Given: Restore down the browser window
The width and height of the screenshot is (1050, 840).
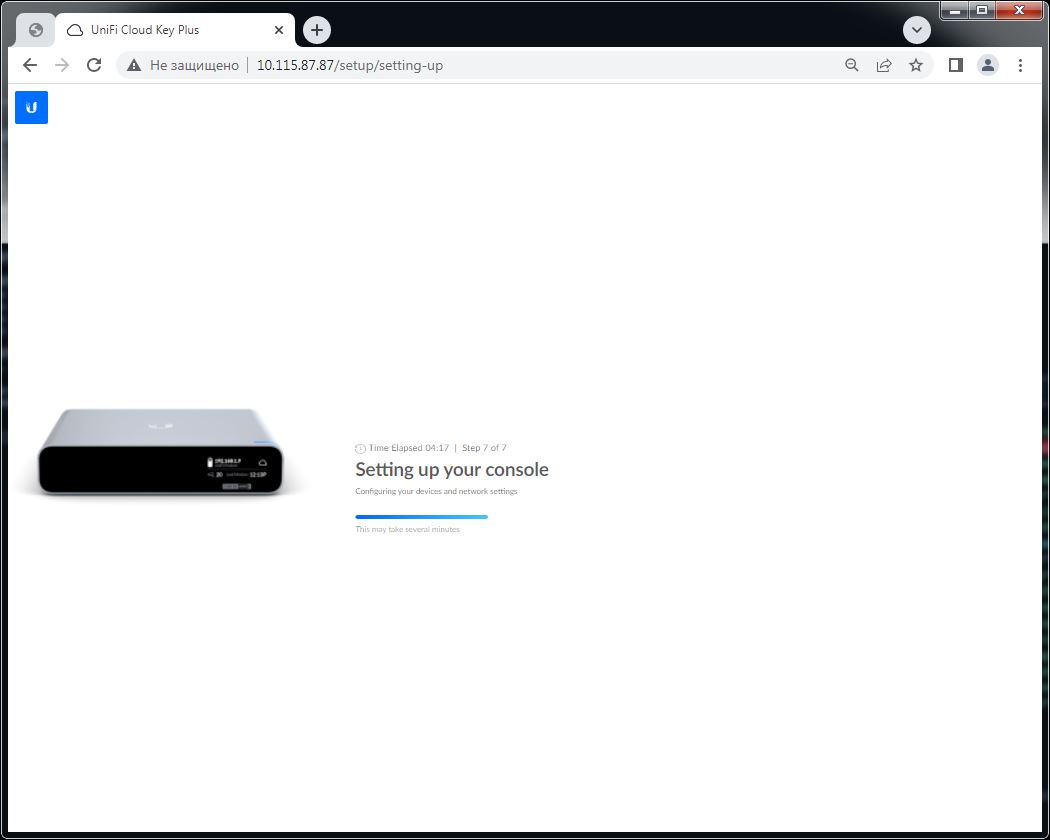Looking at the screenshot, I should click(982, 11).
